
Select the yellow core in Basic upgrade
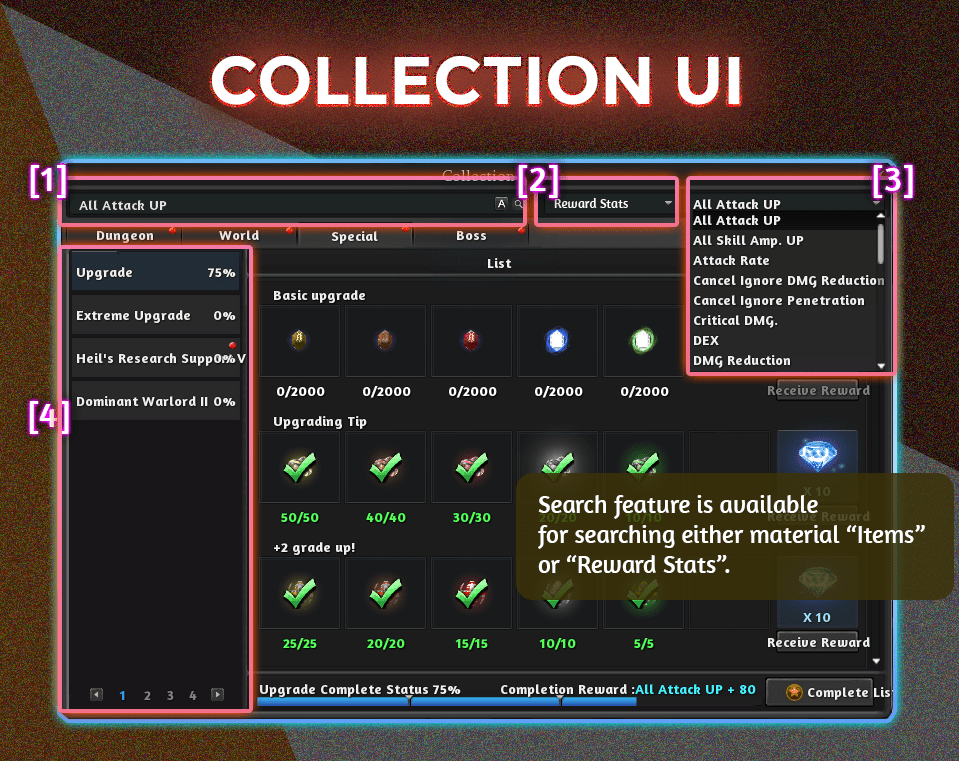(x=297, y=341)
